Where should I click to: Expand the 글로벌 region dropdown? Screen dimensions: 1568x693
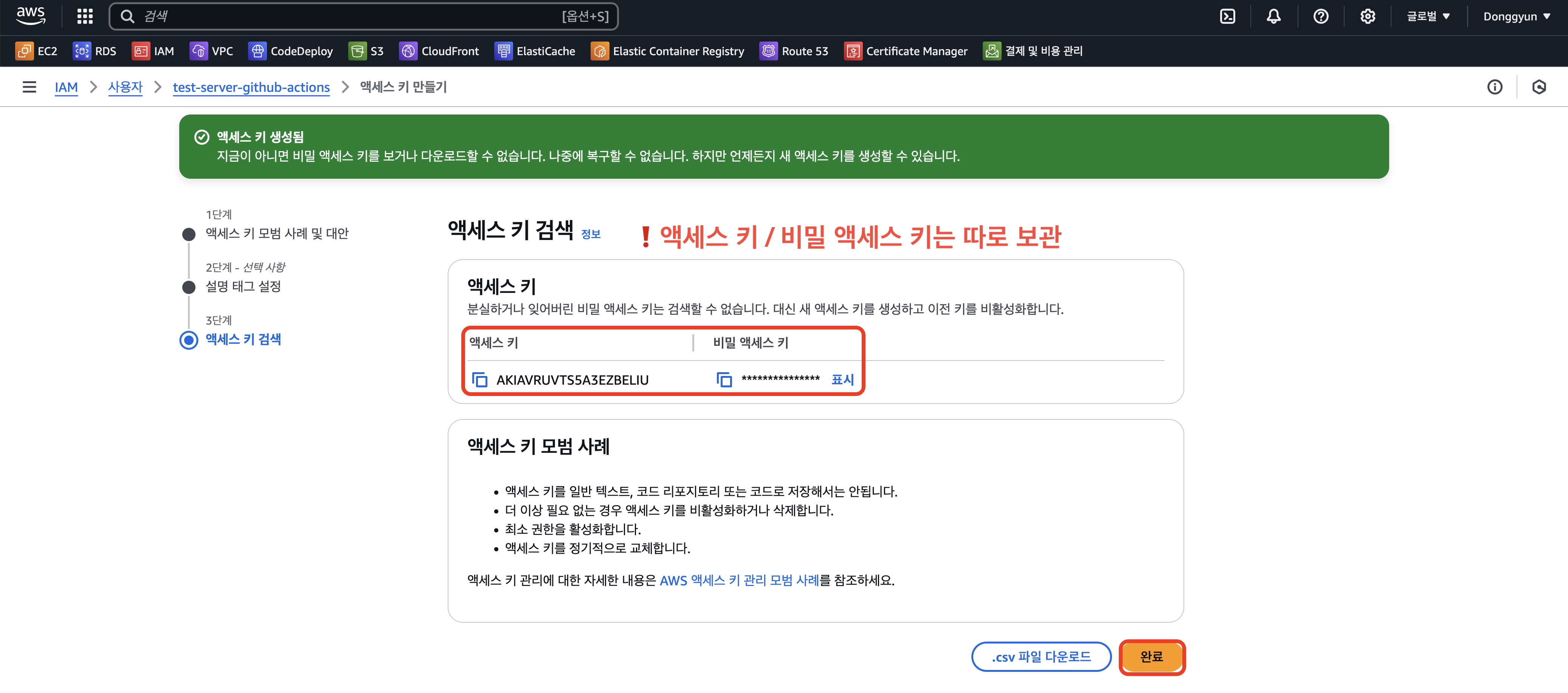point(1428,16)
